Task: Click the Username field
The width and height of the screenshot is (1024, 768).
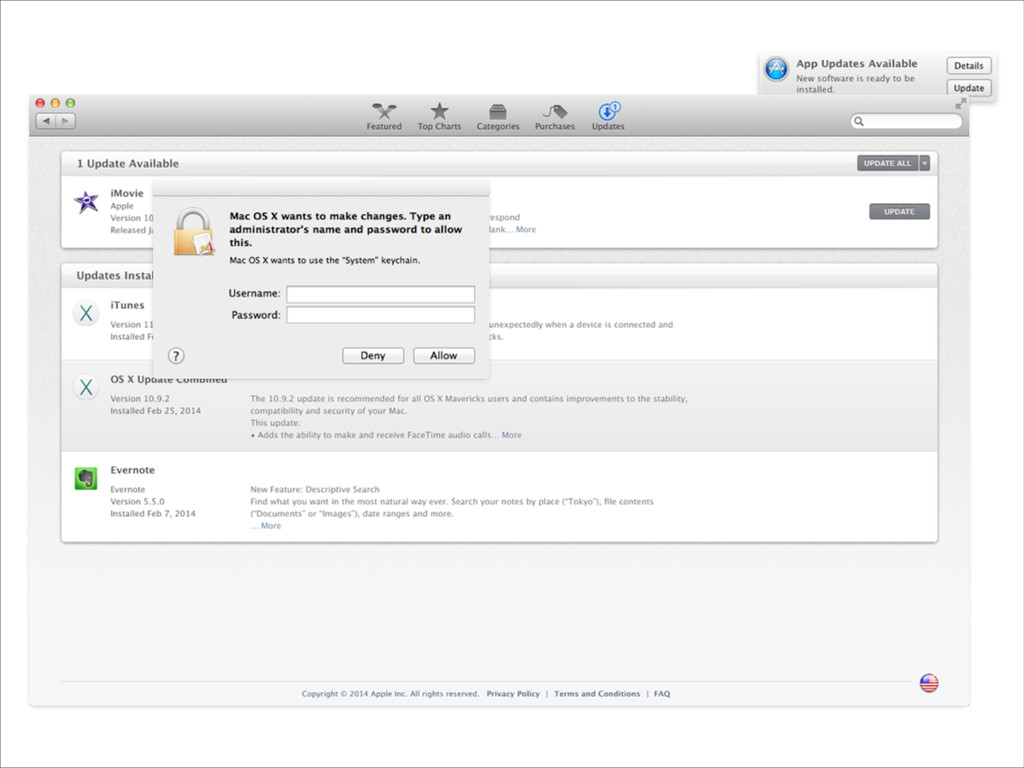Action: [381, 294]
